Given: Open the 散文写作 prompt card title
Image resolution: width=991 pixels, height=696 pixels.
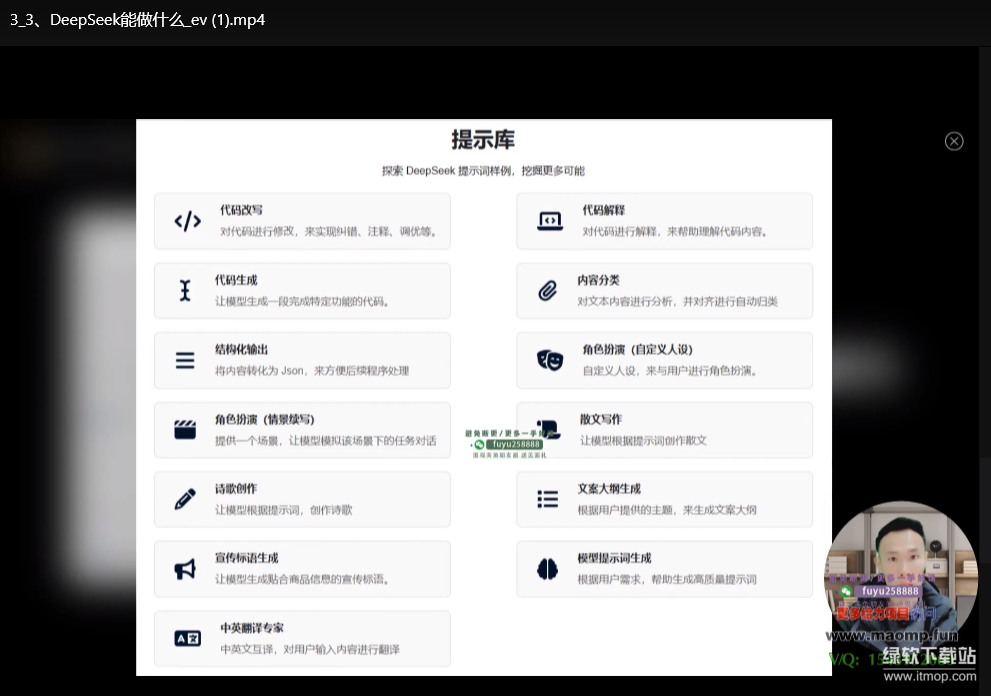Looking at the screenshot, I should [600, 420].
